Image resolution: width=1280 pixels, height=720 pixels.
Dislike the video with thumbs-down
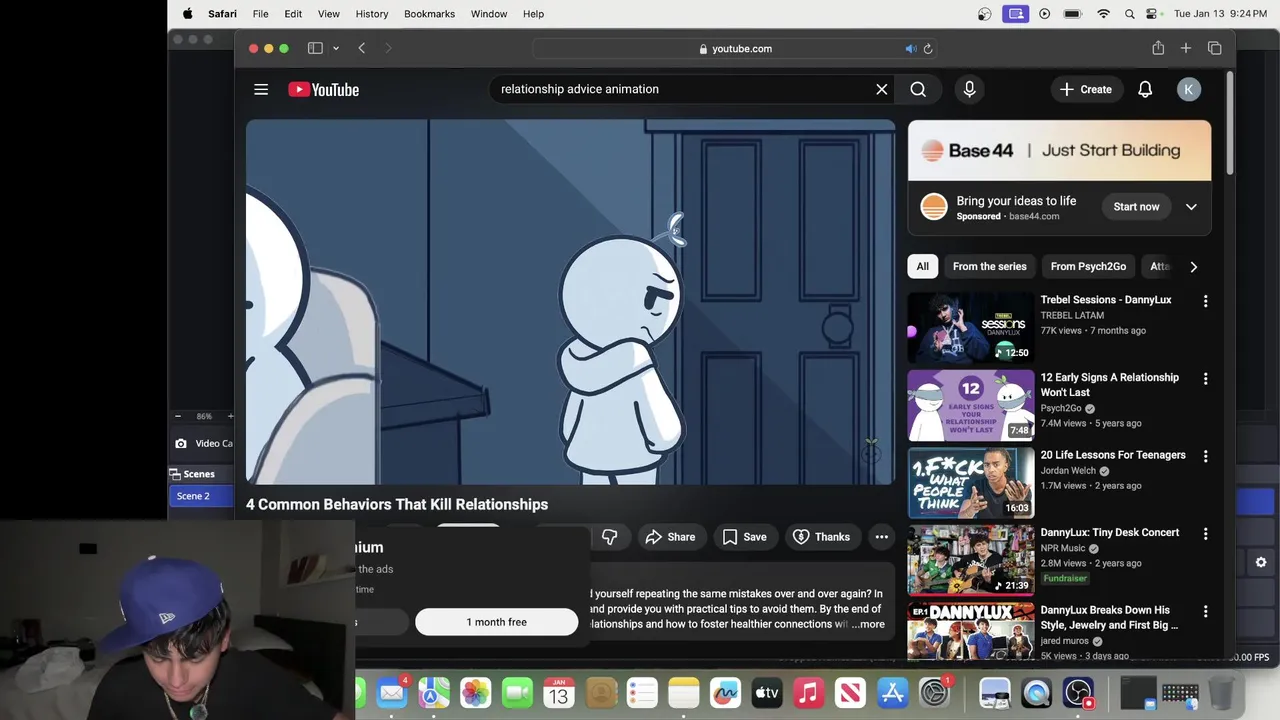pyautogui.click(x=609, y=537)
